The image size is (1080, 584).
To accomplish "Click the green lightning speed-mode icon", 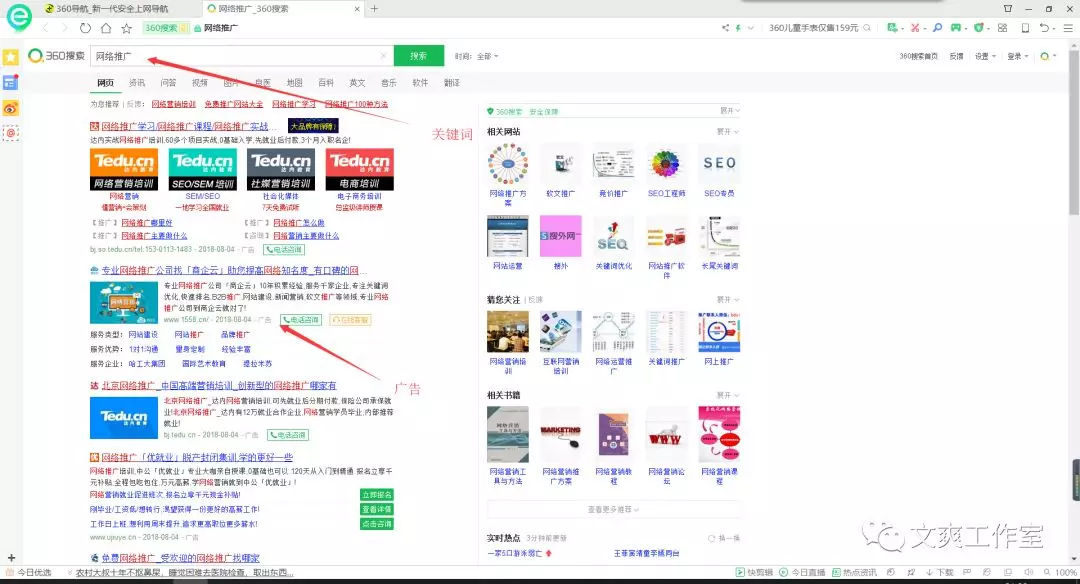I will (x=738, y=28).
